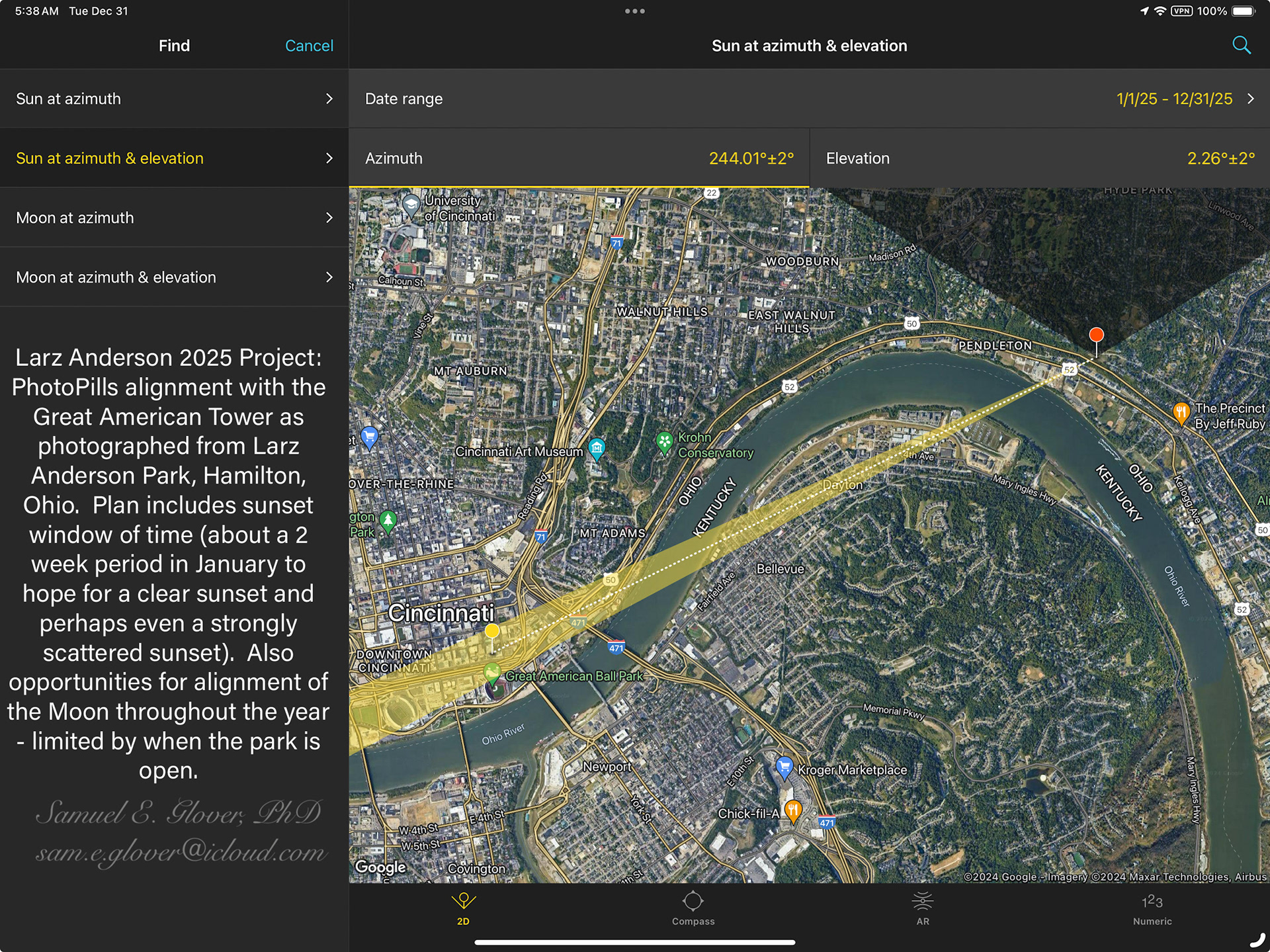Tap the home indicator bar at bottom

click(x=635, y=942)
